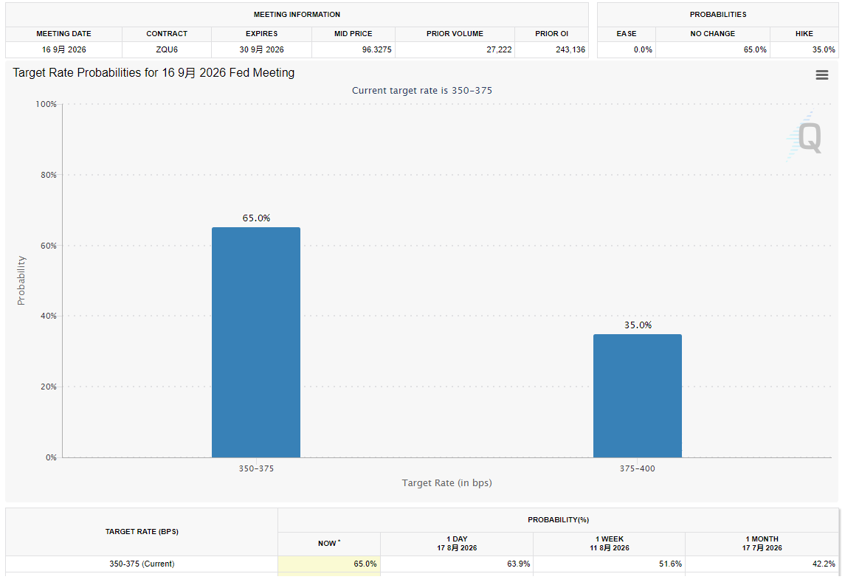The image size is (845, 585).
Task: Click the 0% y-axis tick label
Action: pos(51,457)
